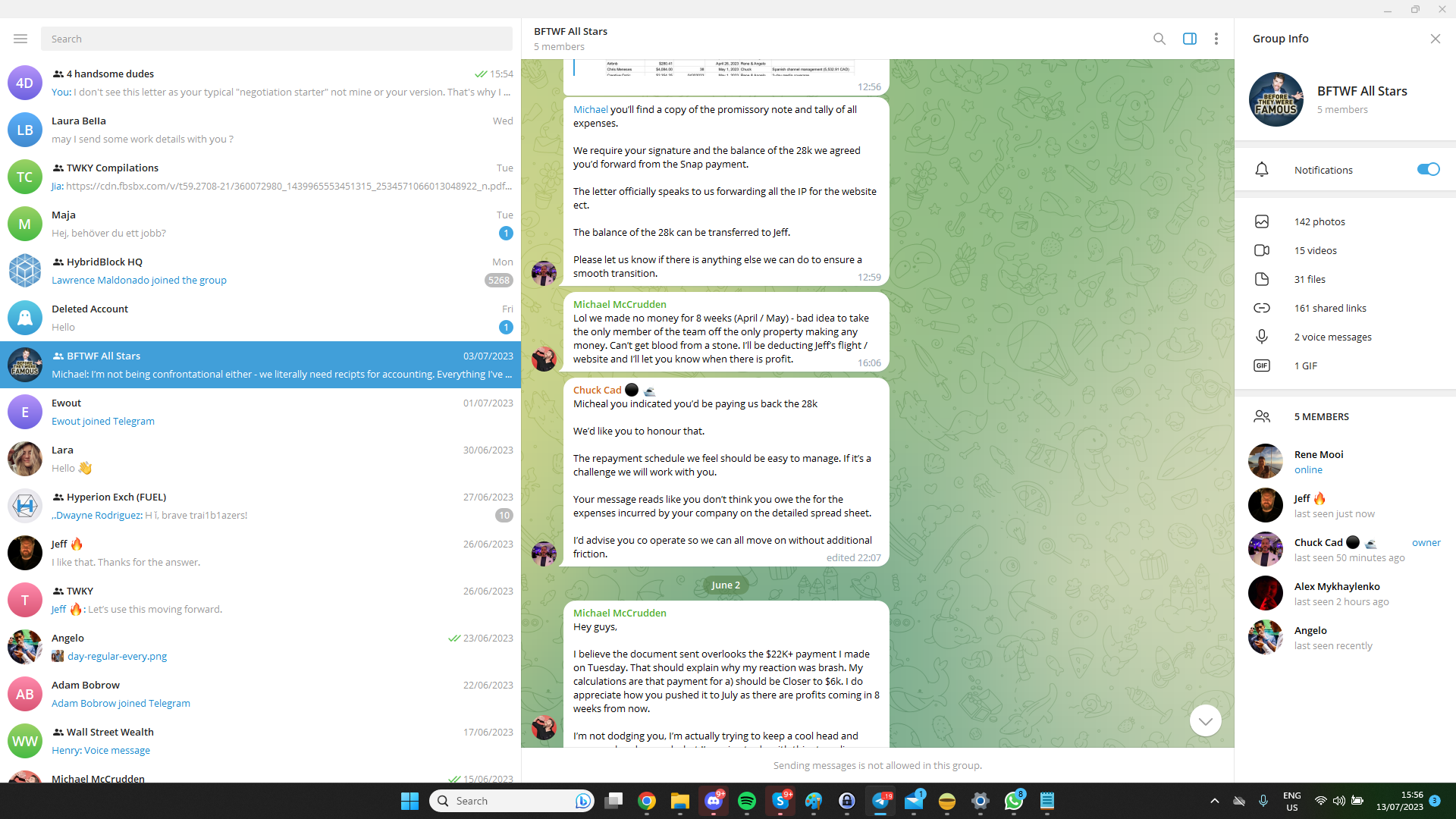Viewport: 1456px width, 819px height.
Task: Click the chat list Search field
Action: point(277,39)
